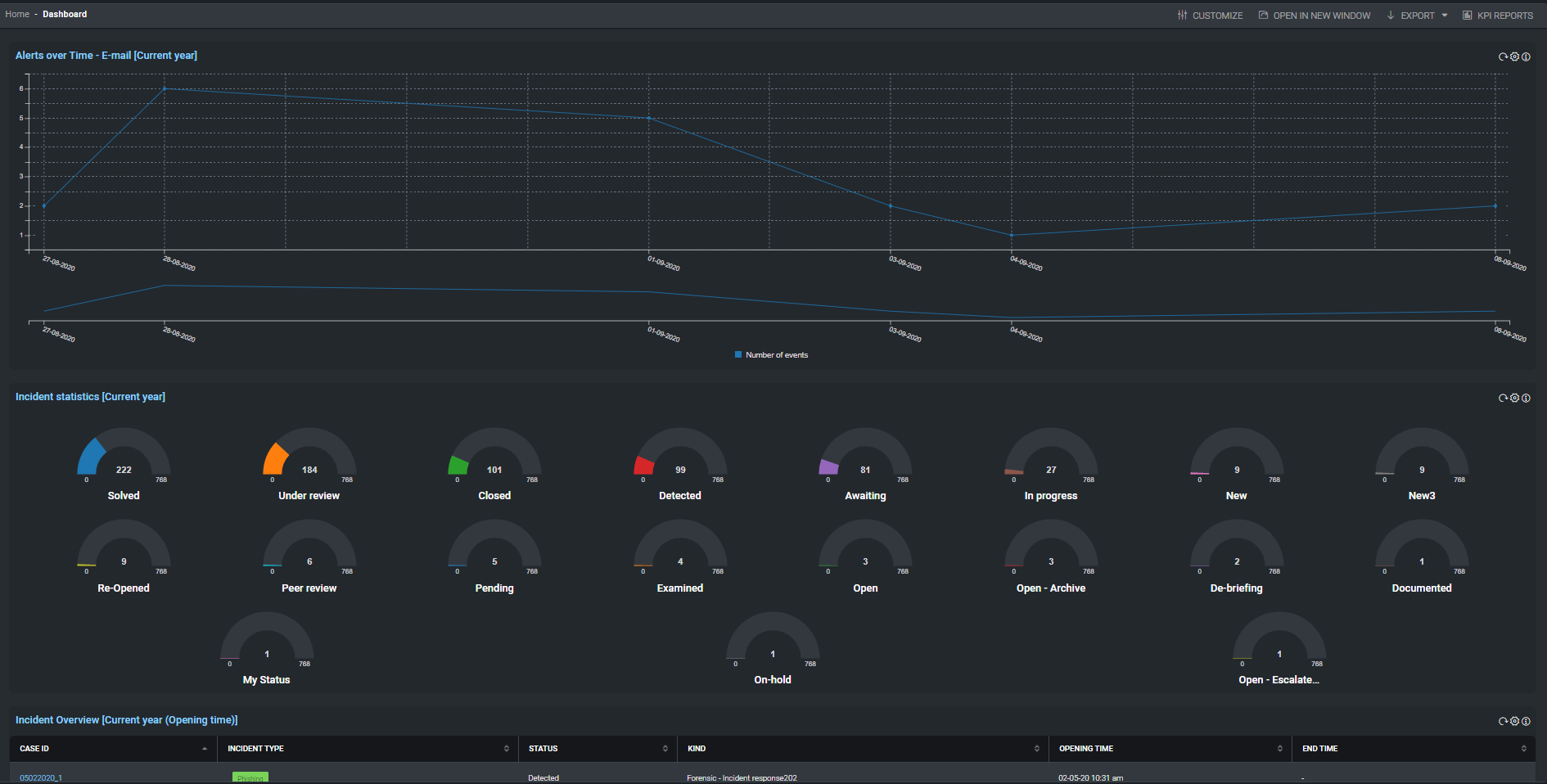Expand the Export dropdown
This screenshot has height=784, width=1547.
(1446, 15)
